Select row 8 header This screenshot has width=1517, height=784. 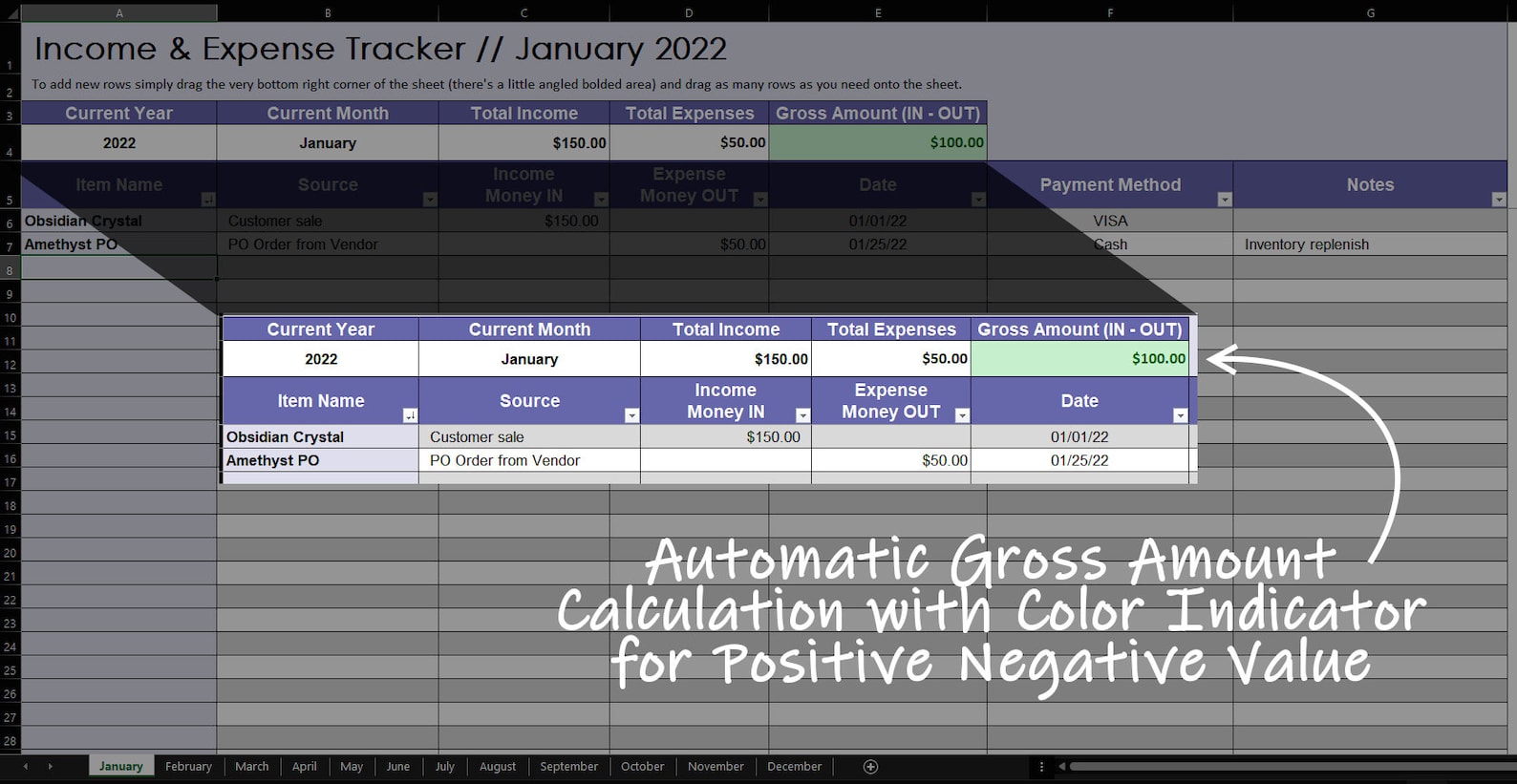pyautogui.click(x=10, y=270)
